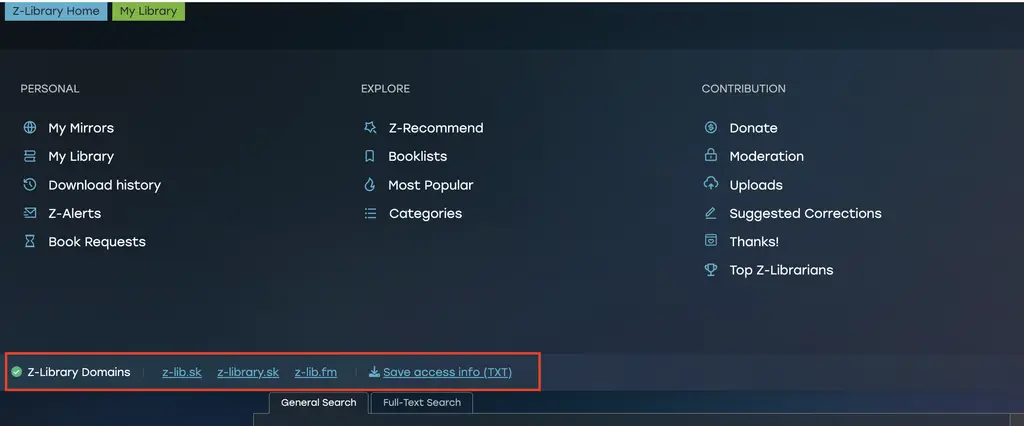Screen dimensions: 1024x426
Task: Click the hourglass icon beside Book Requests
Action: (29, 242)
